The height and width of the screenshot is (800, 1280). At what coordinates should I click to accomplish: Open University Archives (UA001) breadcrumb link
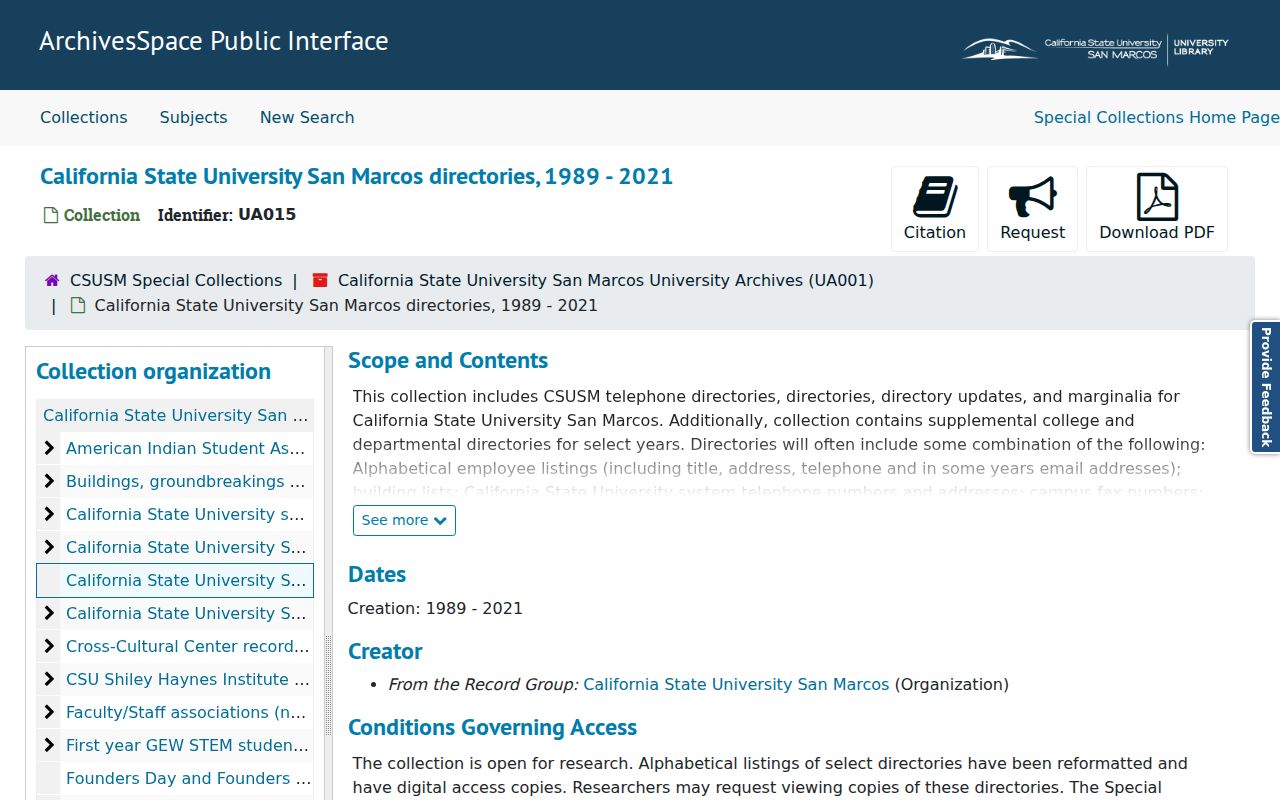tap(606, 281)
